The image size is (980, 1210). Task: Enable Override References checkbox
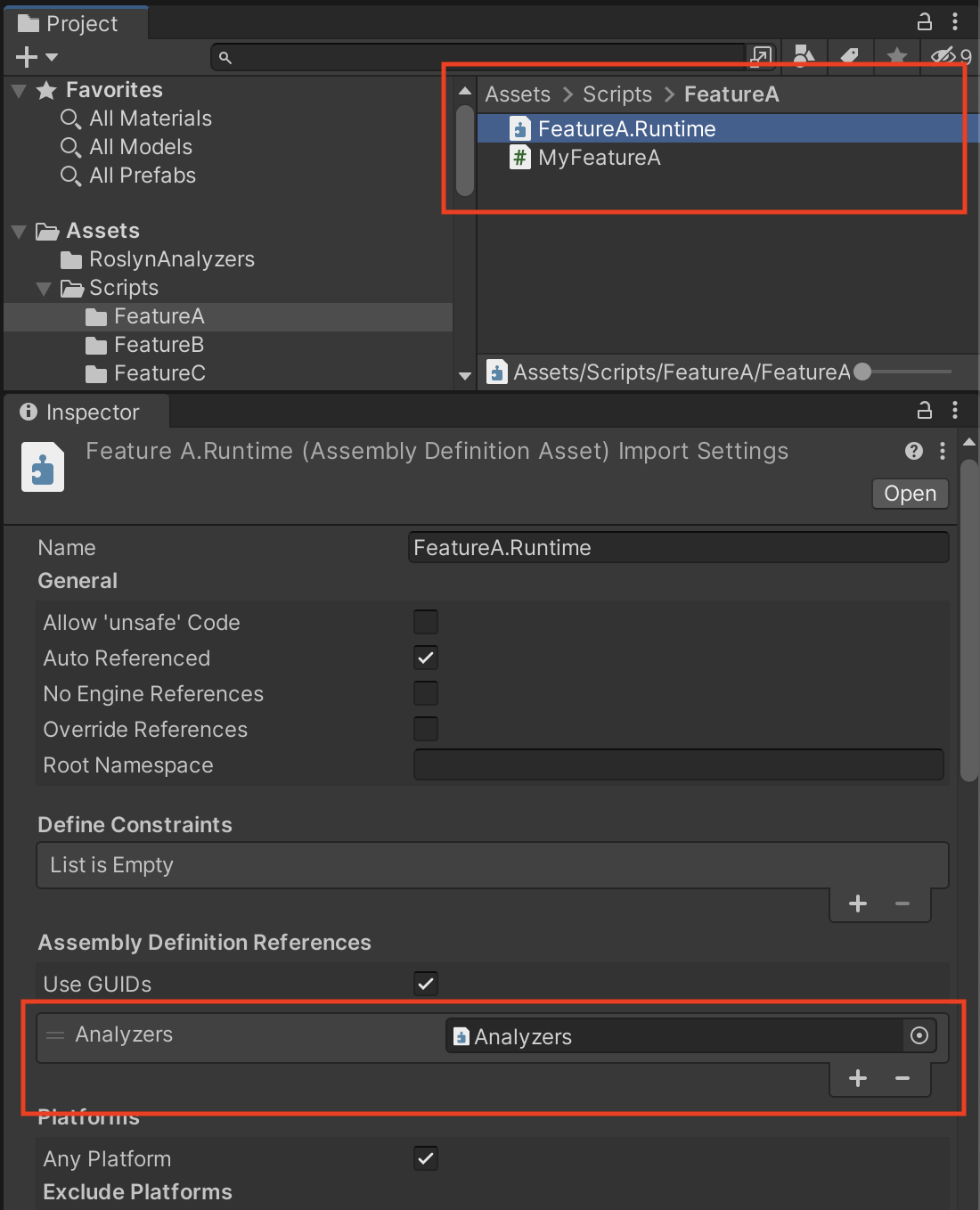426,729
